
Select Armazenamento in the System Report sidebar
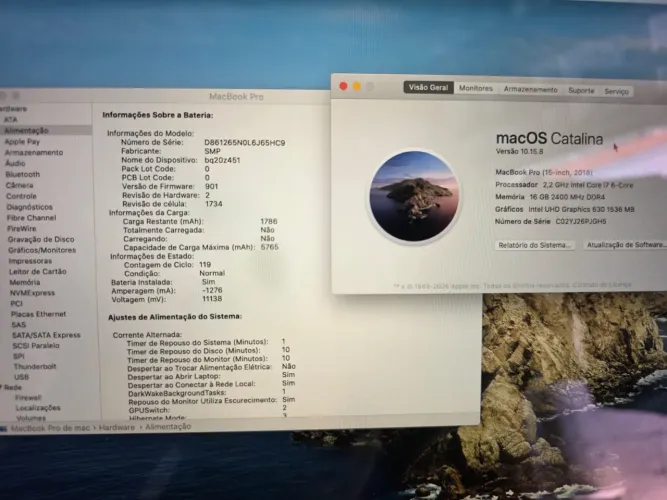pyautogui.click(x=34, y=152)
